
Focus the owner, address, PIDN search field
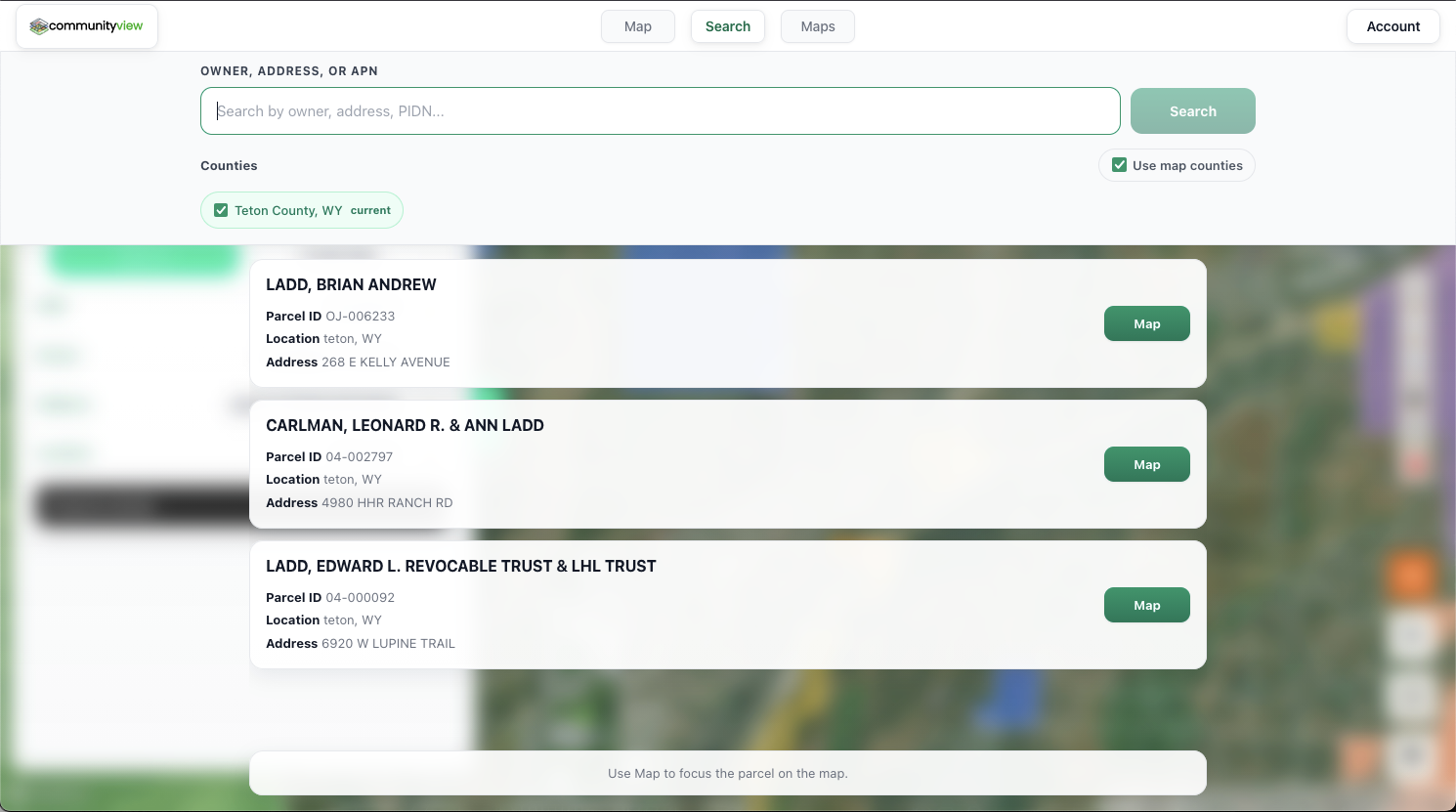661,111
